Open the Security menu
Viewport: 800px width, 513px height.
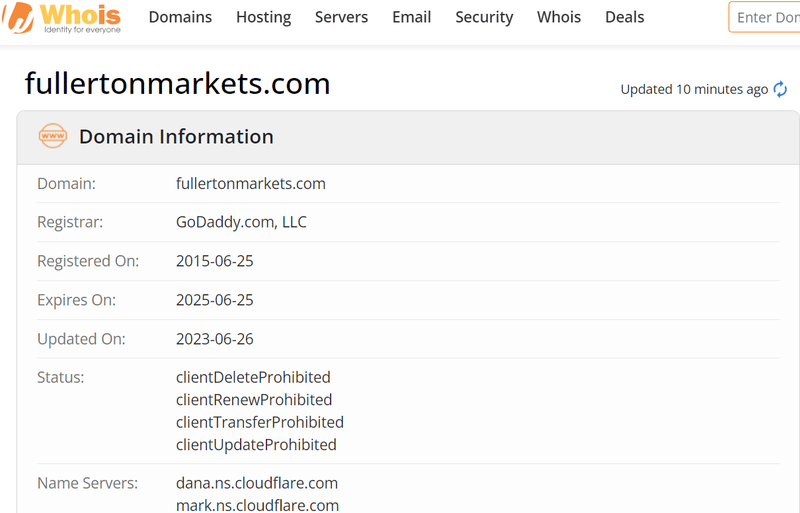coord(484,17)
